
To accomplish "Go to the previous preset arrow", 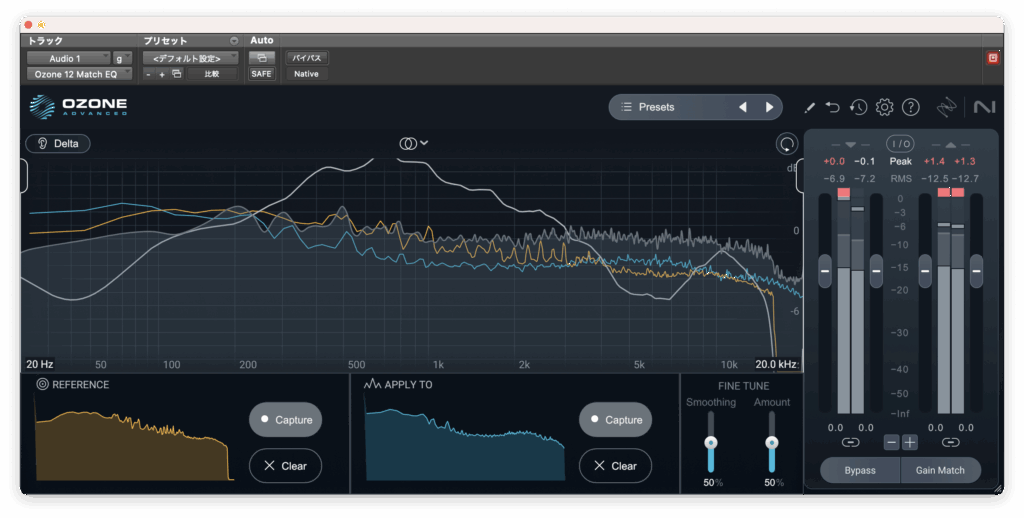I will coord(742,107).
